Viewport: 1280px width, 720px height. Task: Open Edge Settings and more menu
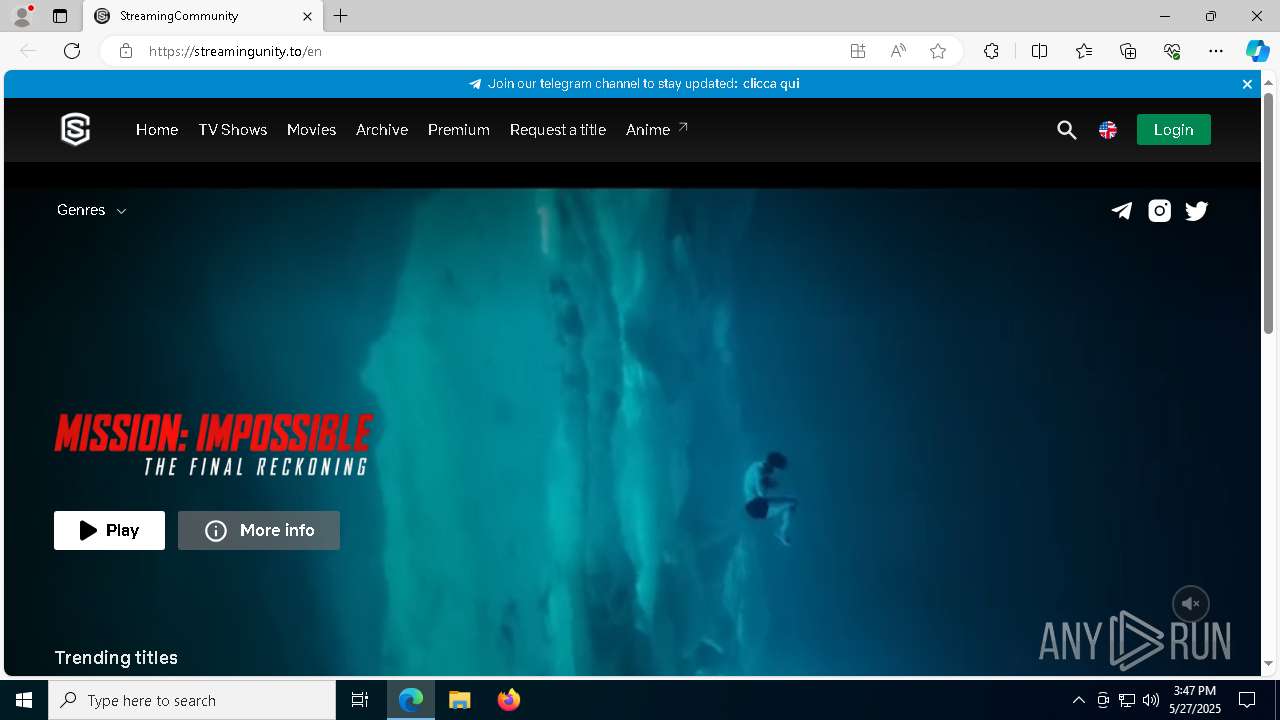pos(1216,51)
